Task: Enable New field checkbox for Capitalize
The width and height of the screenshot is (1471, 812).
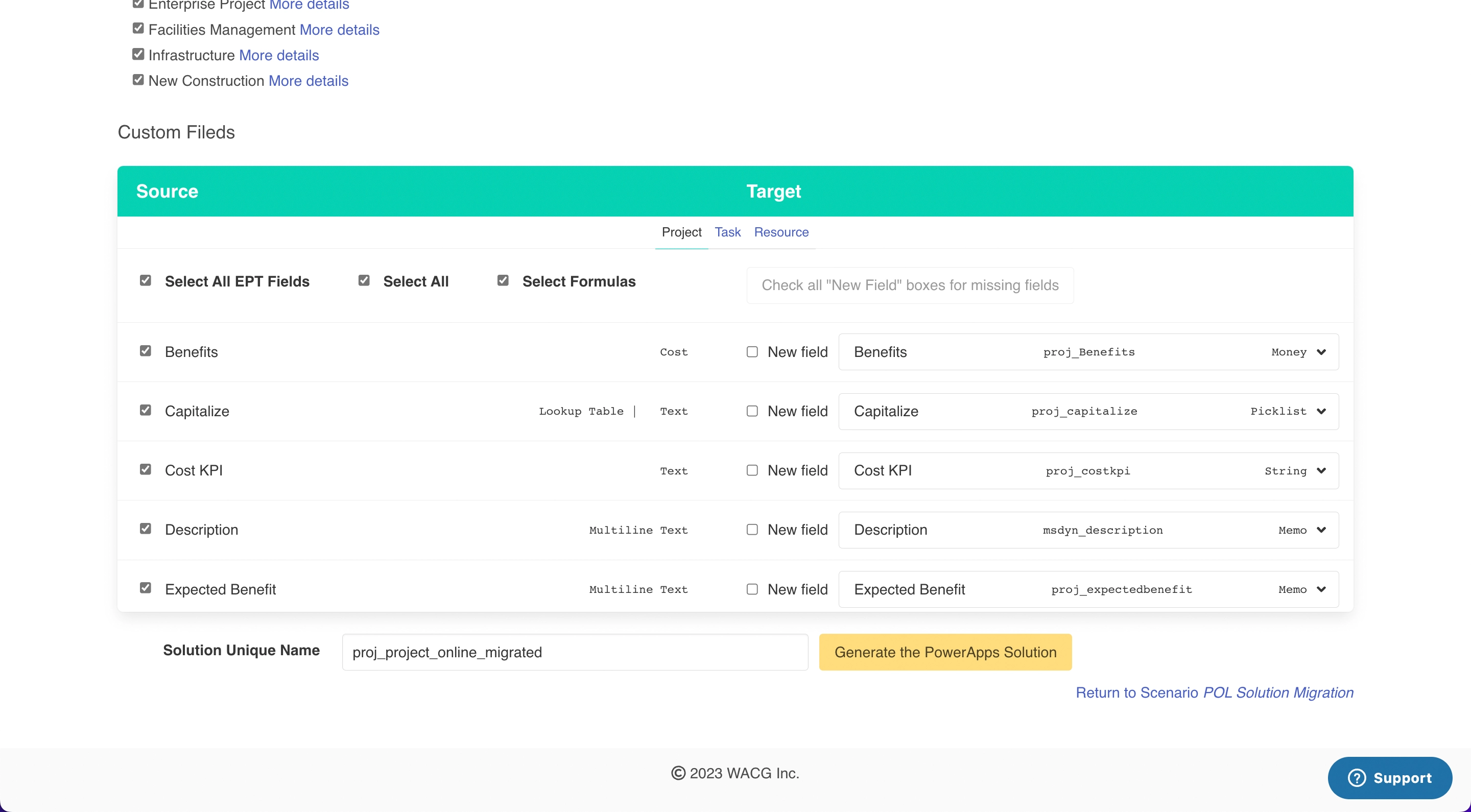Action: (x=752, y=411)
